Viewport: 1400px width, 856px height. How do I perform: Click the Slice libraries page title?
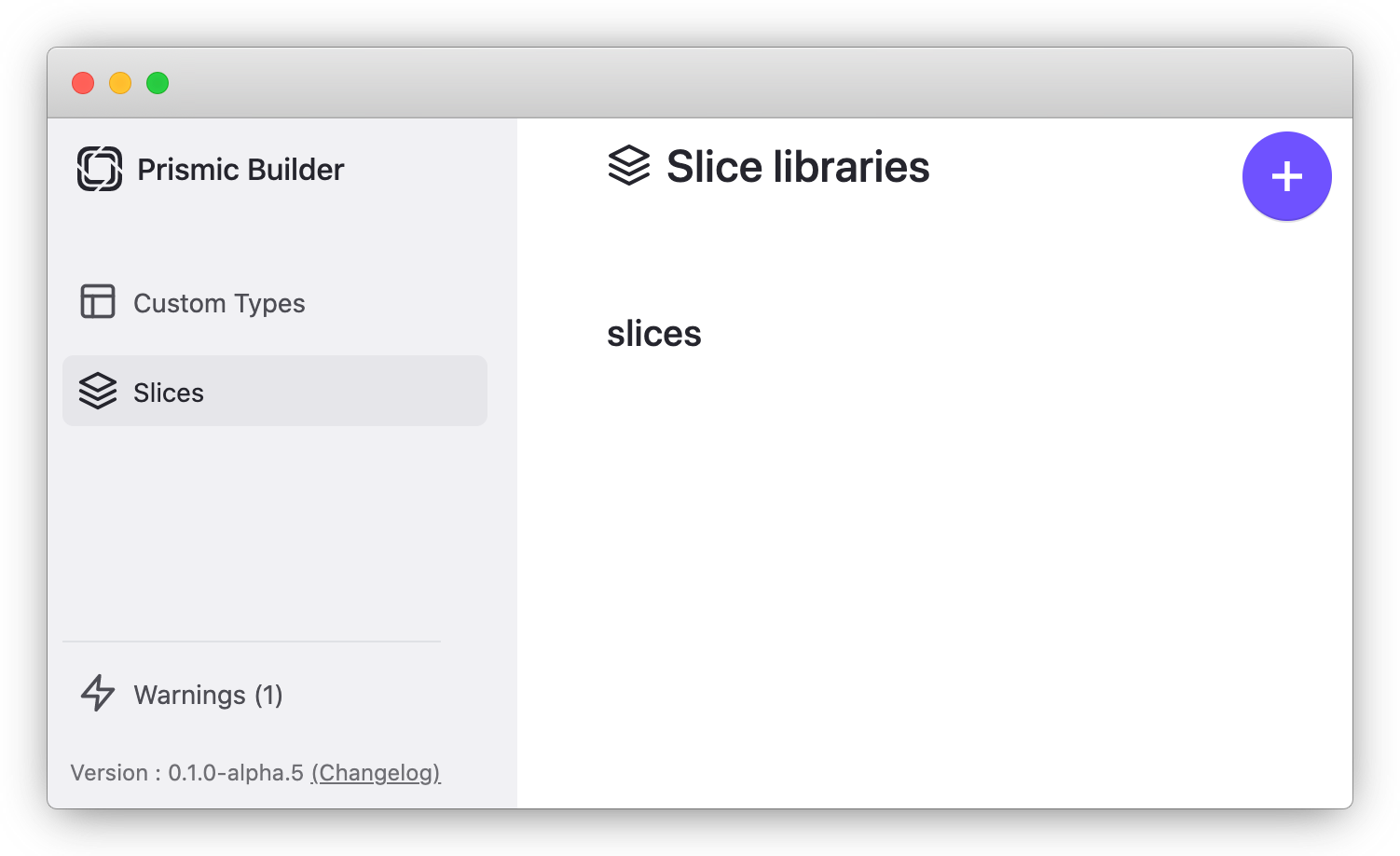click(x=797, y=167)
